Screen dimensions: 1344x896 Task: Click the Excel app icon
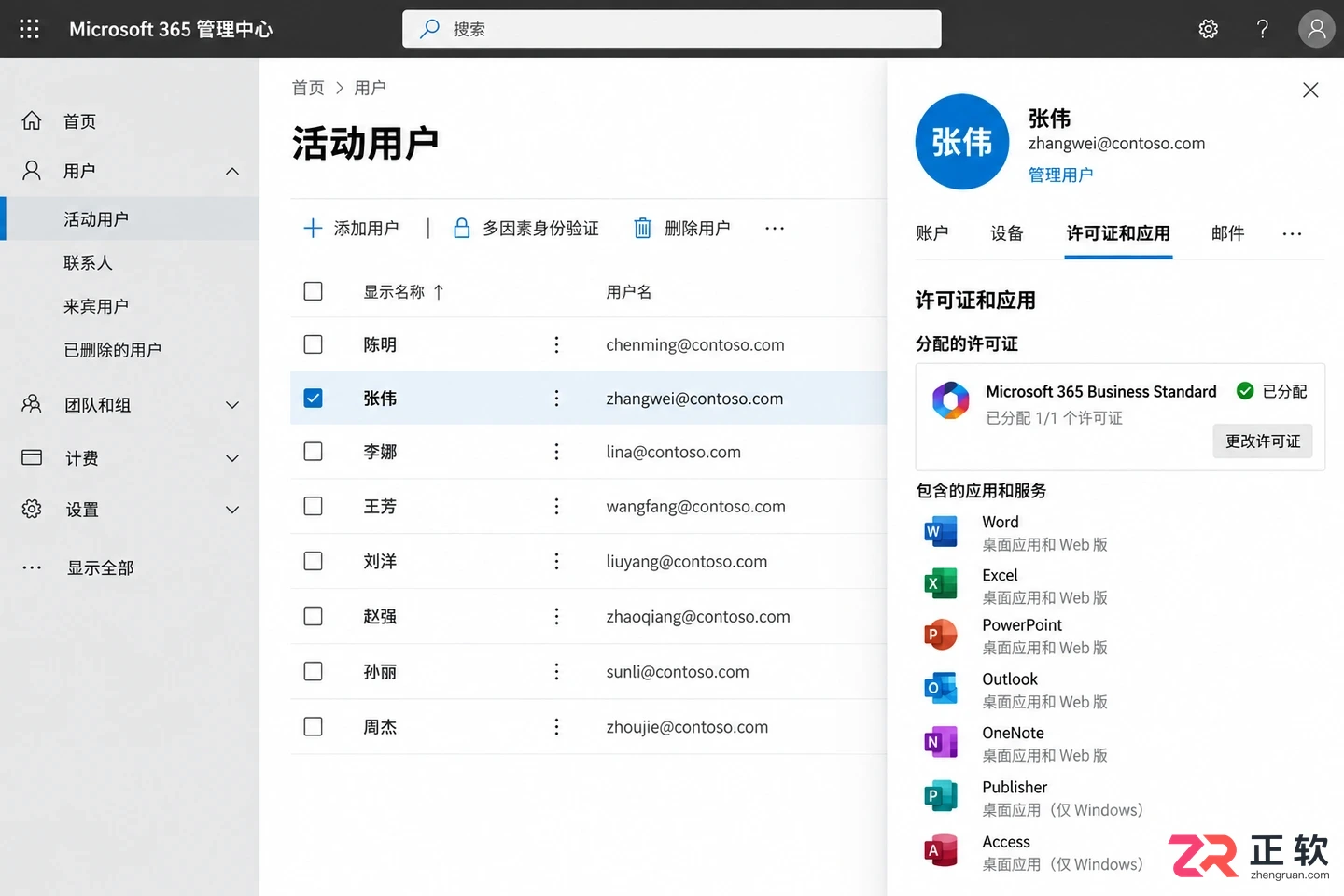[x=941, y=584]
